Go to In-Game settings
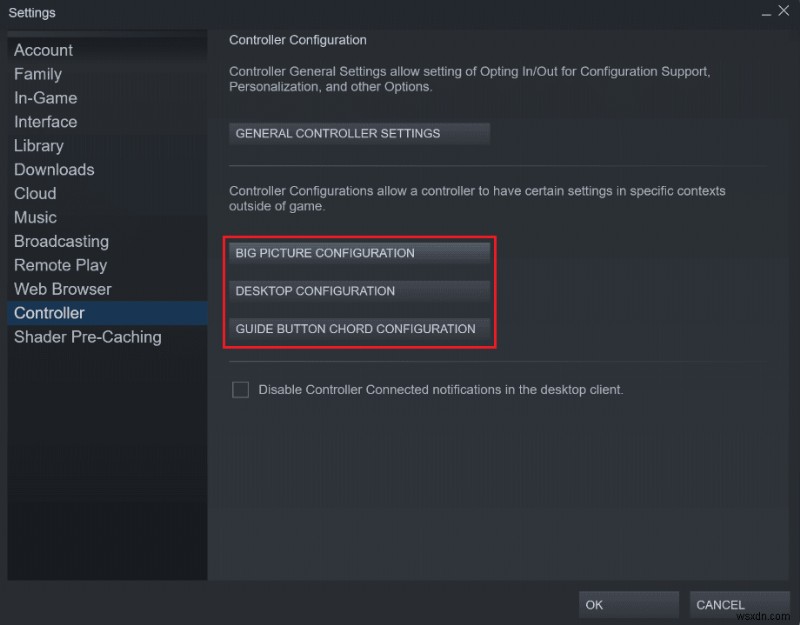800x625 pixels. pyautogui.click(x=107, y=98)
